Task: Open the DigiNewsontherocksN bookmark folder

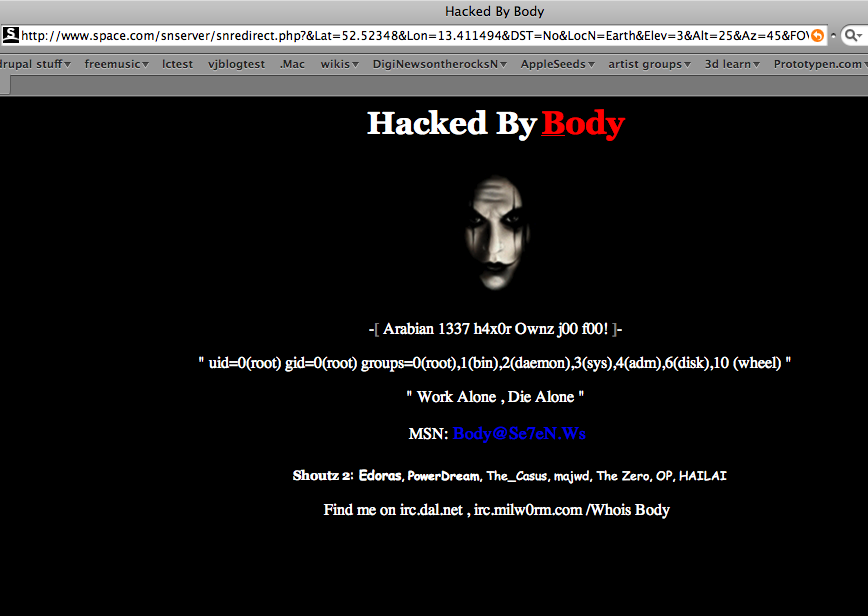Action: (x=440, y=64)
